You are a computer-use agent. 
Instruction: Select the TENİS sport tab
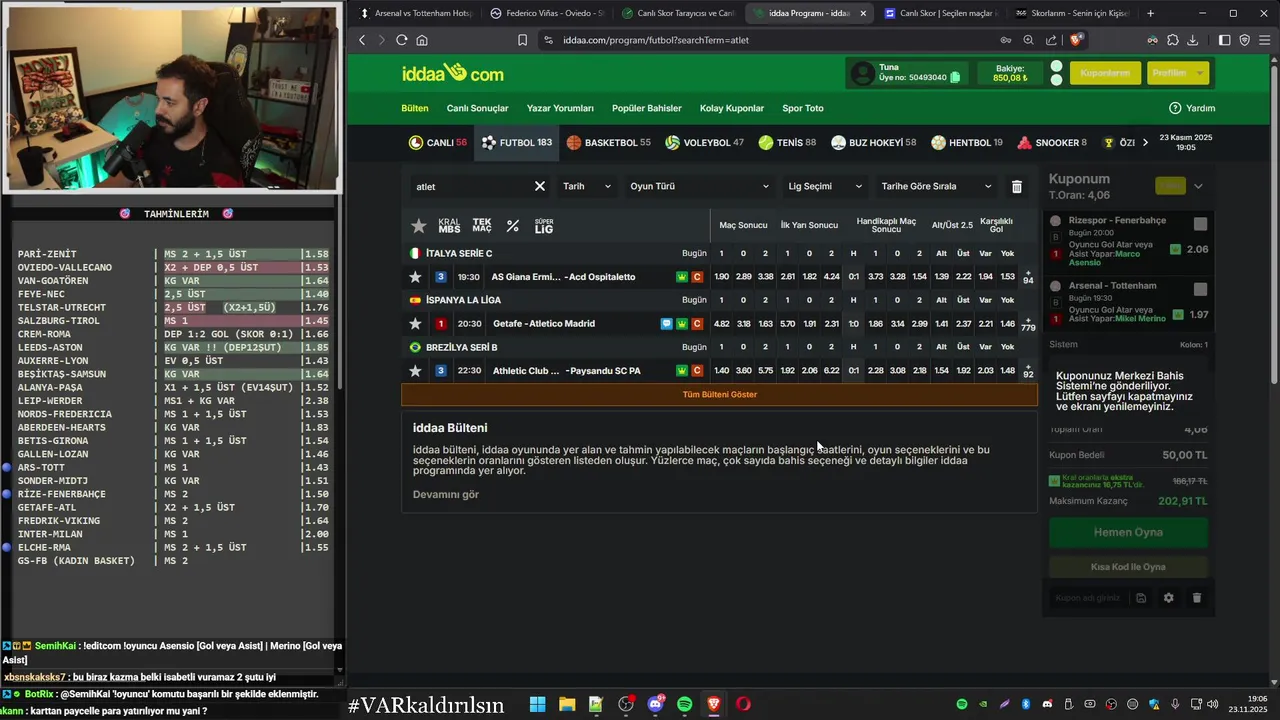point(786,143)
